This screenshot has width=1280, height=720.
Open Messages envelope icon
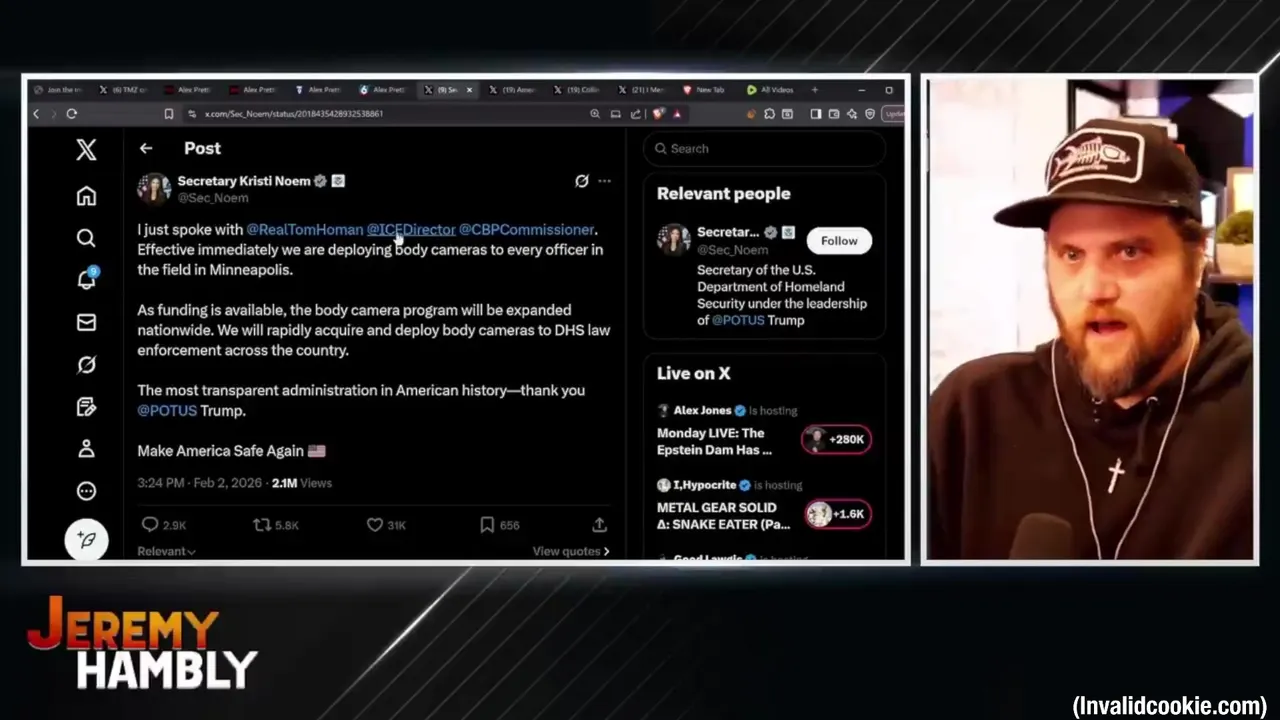click(86, 322)
